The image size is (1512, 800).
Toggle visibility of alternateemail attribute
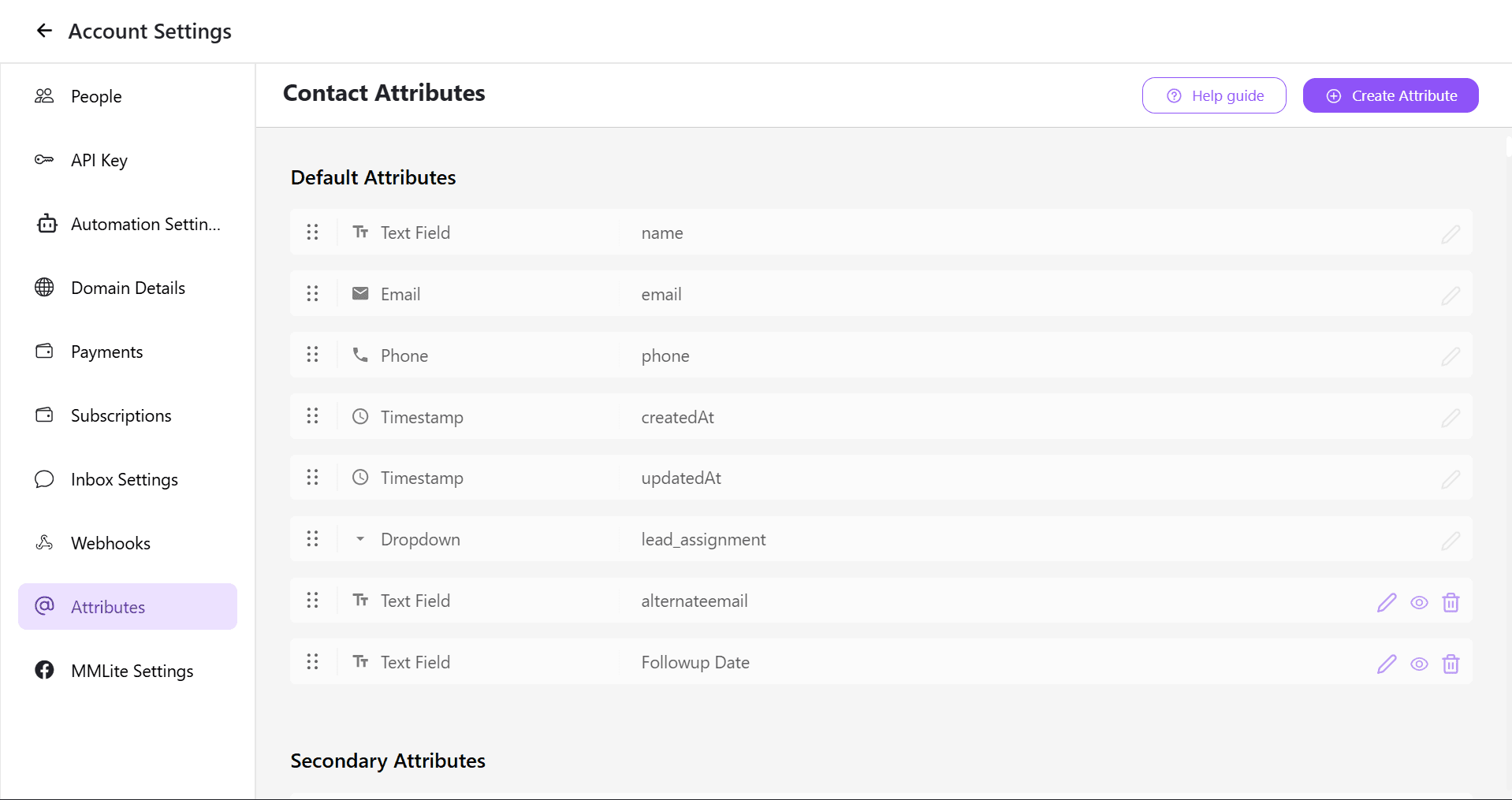click(x=1419, y=603)
